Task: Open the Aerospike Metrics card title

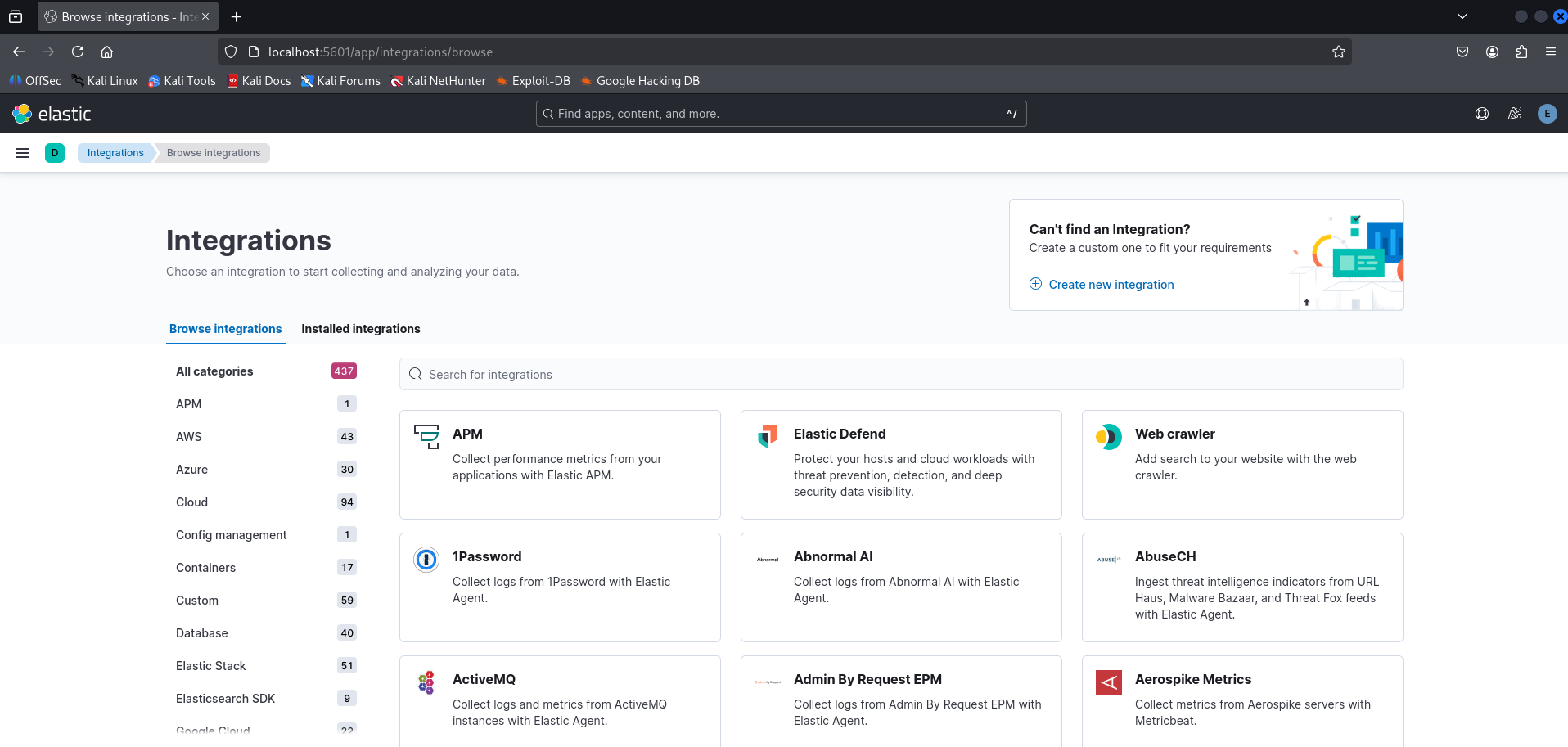Action: coord(1193,679)
